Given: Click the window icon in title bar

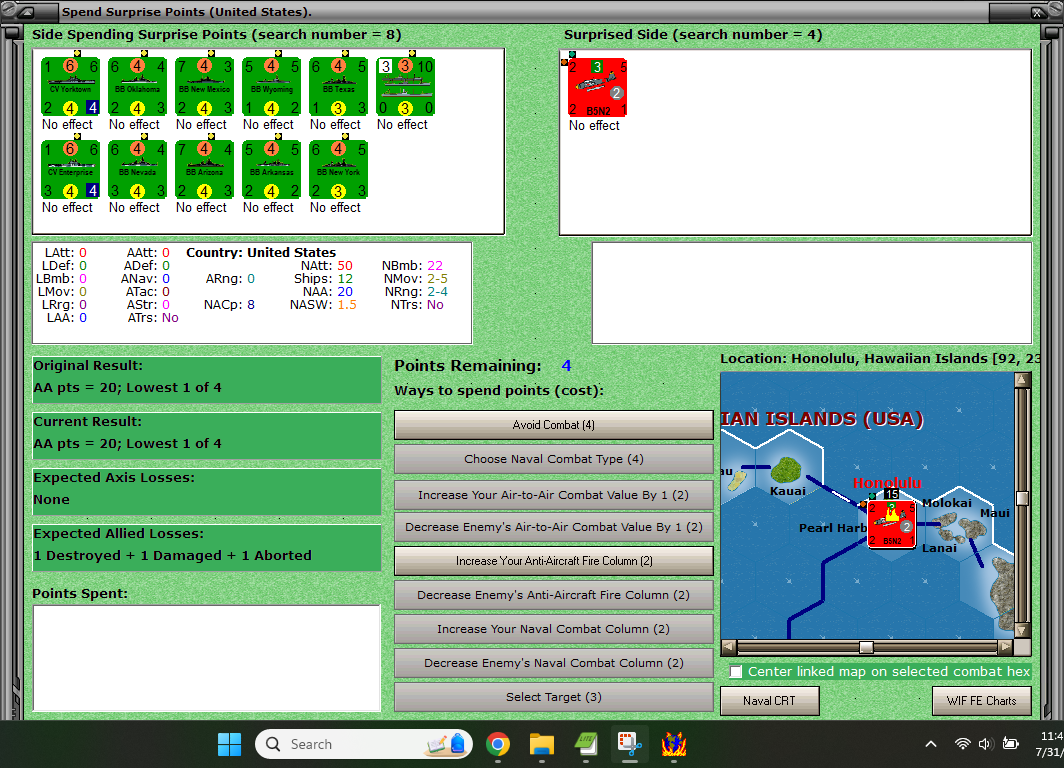Looking at the screenshot, I should pos(25,12).
